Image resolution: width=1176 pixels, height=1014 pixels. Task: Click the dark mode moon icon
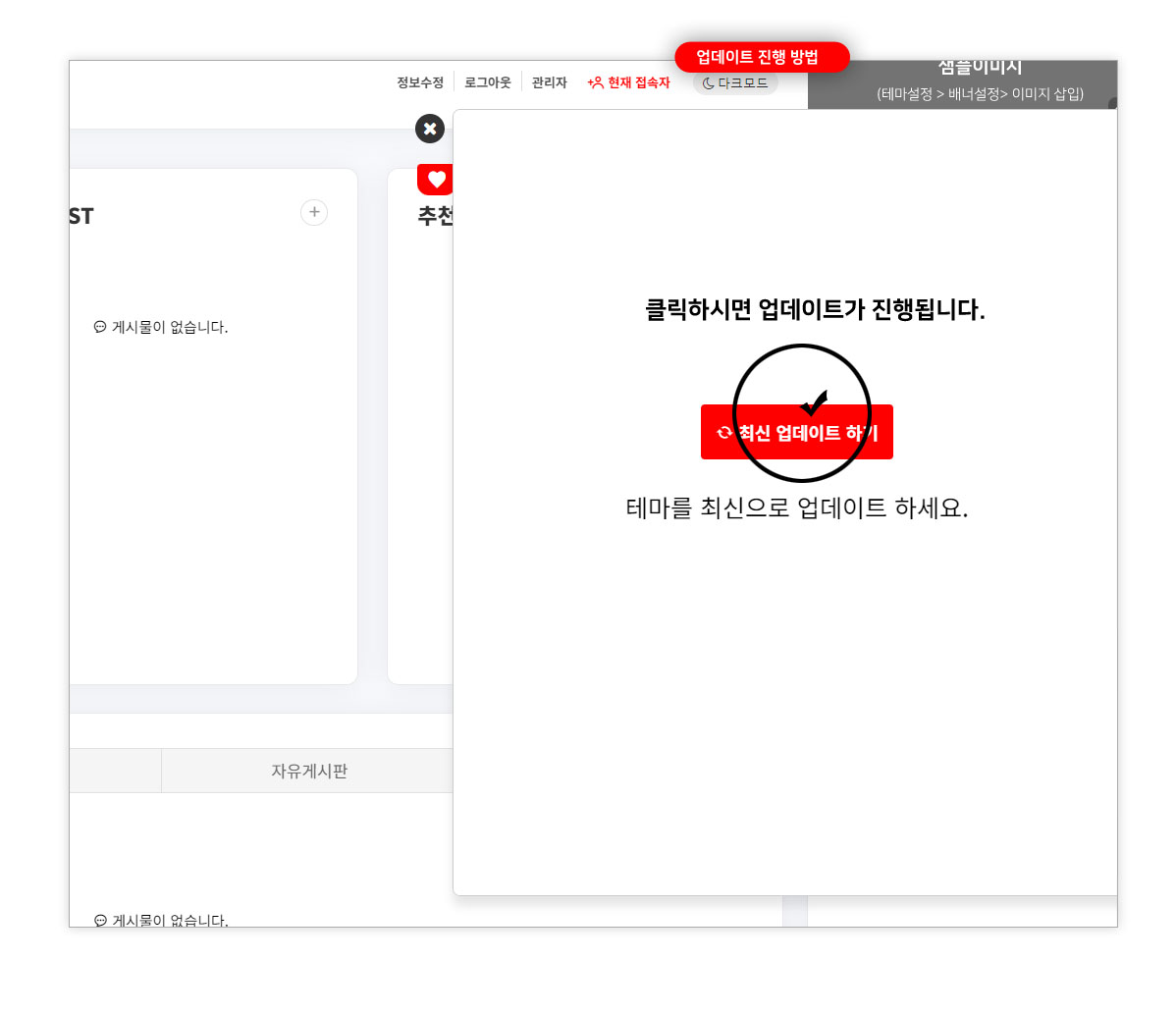tap(708, 82)
